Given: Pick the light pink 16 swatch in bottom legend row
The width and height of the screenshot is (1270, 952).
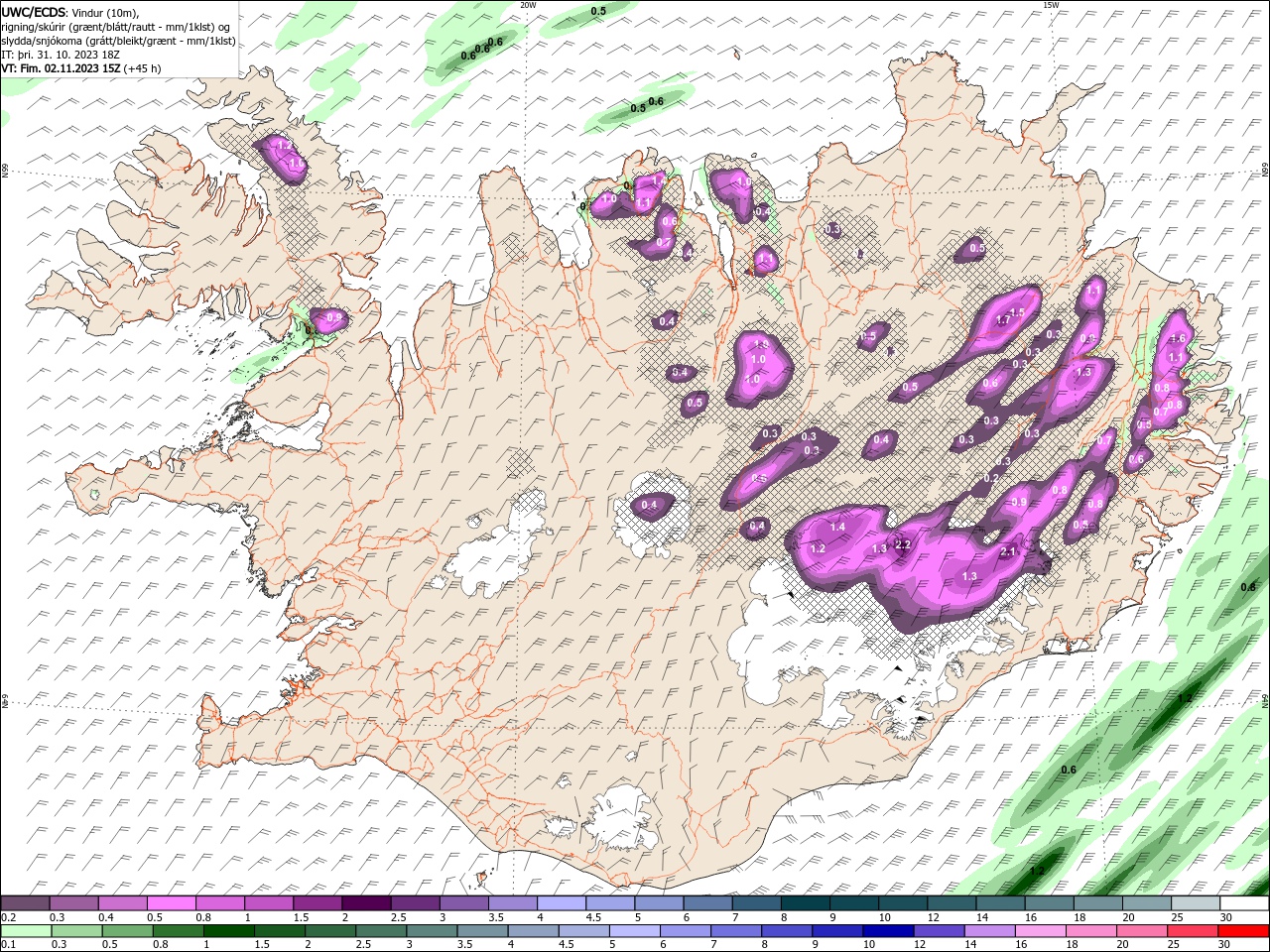Looking at the screenshot, I should [x=1040, y=931].
